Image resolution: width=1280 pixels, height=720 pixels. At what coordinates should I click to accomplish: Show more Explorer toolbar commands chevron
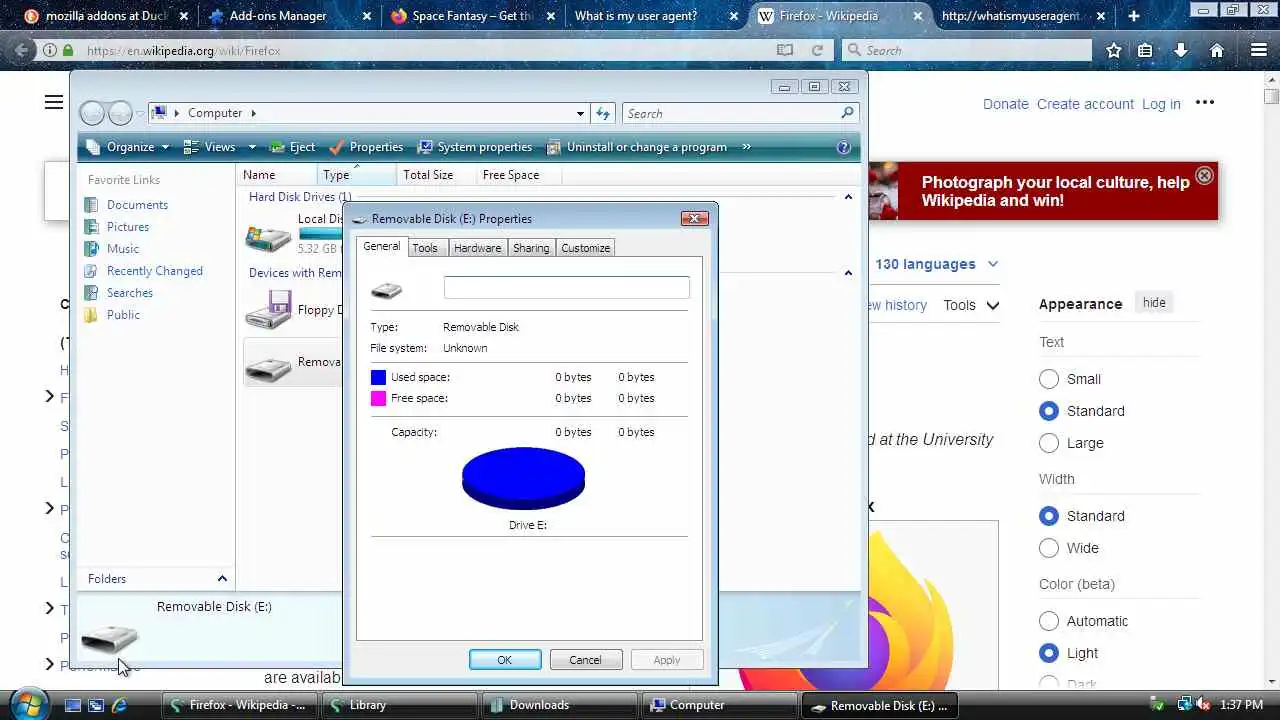[x=746, y=147]
